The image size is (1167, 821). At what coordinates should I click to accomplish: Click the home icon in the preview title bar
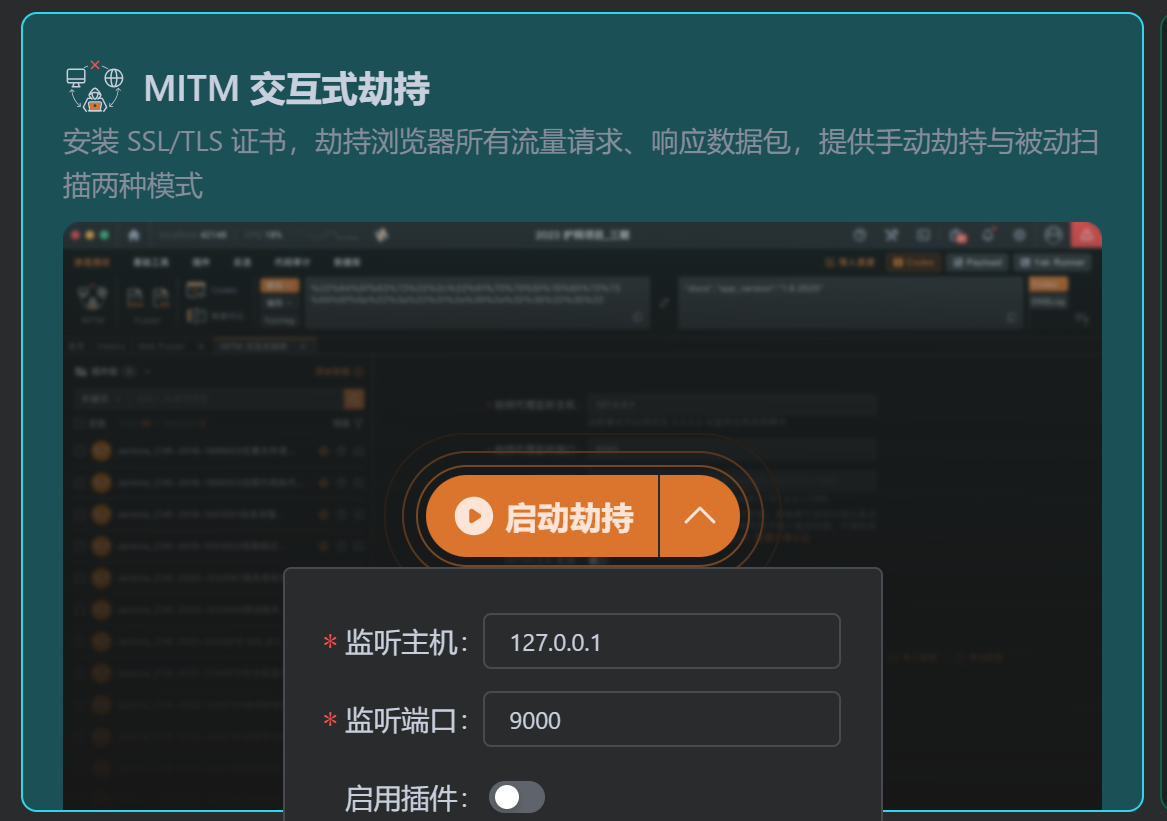133,235
